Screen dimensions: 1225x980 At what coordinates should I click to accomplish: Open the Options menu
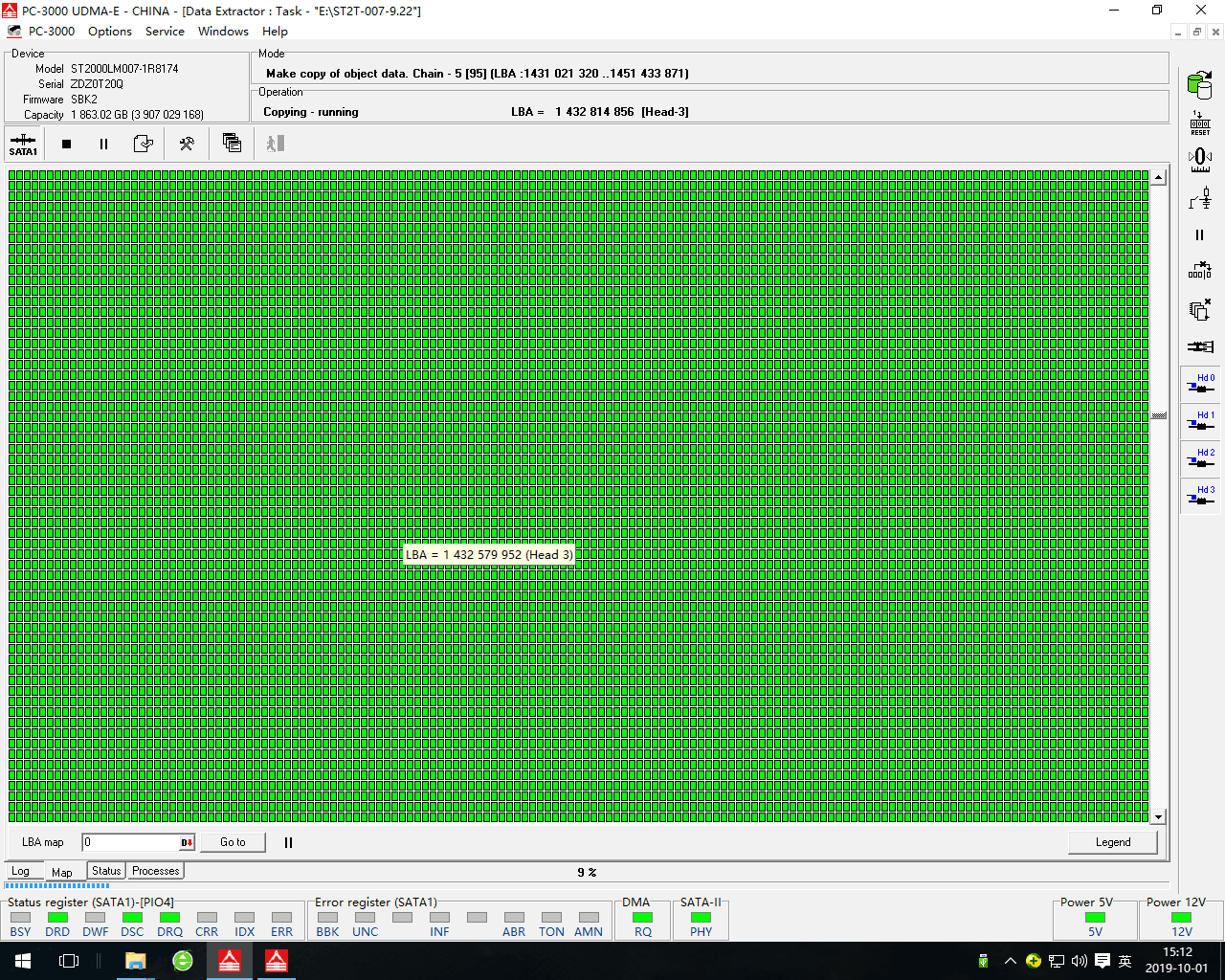click(110, 32)
